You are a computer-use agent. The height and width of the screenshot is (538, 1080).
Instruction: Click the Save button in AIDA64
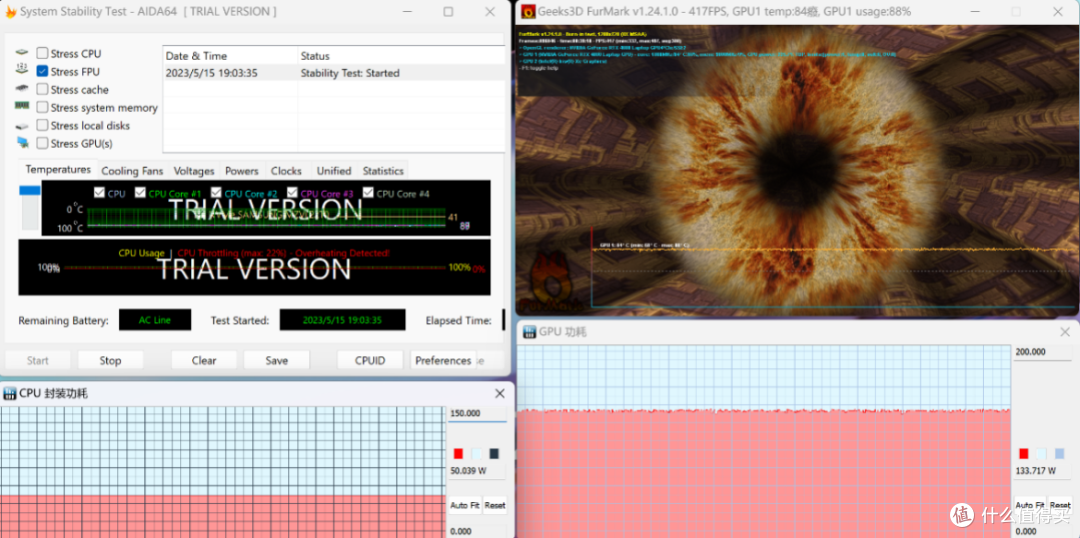[277, 360]
